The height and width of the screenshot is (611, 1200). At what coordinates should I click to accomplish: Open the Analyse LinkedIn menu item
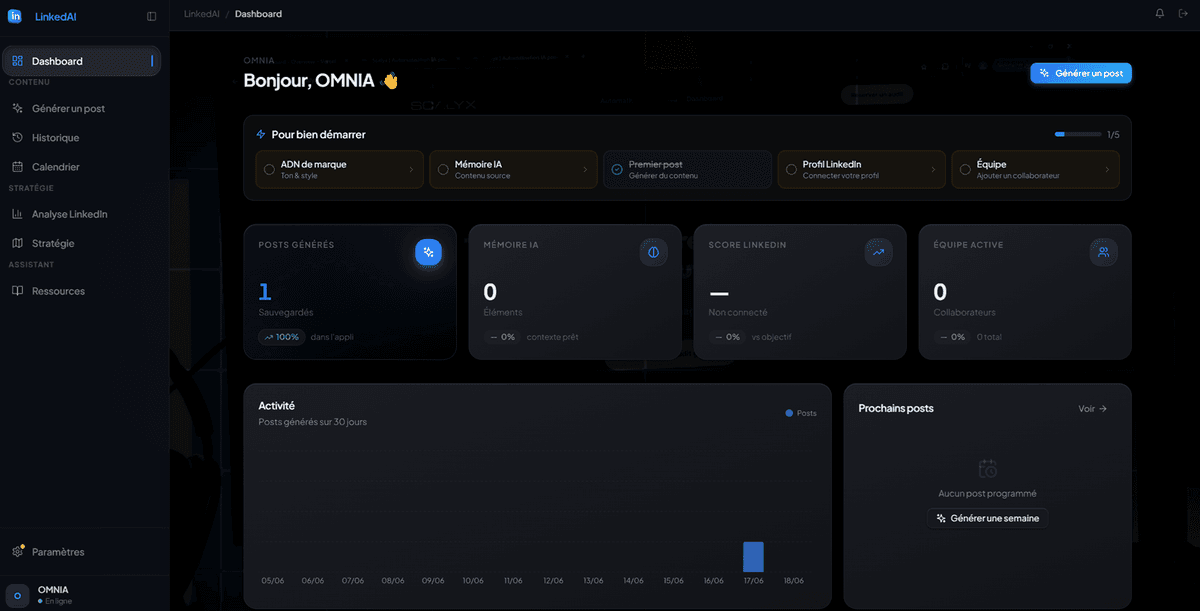pos(81,214)
